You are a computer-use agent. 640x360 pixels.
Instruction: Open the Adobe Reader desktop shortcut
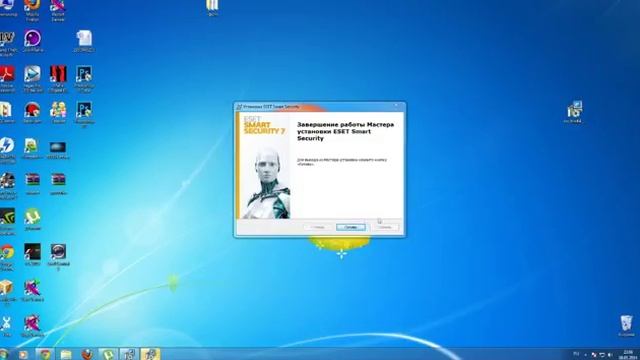[7, 74]
